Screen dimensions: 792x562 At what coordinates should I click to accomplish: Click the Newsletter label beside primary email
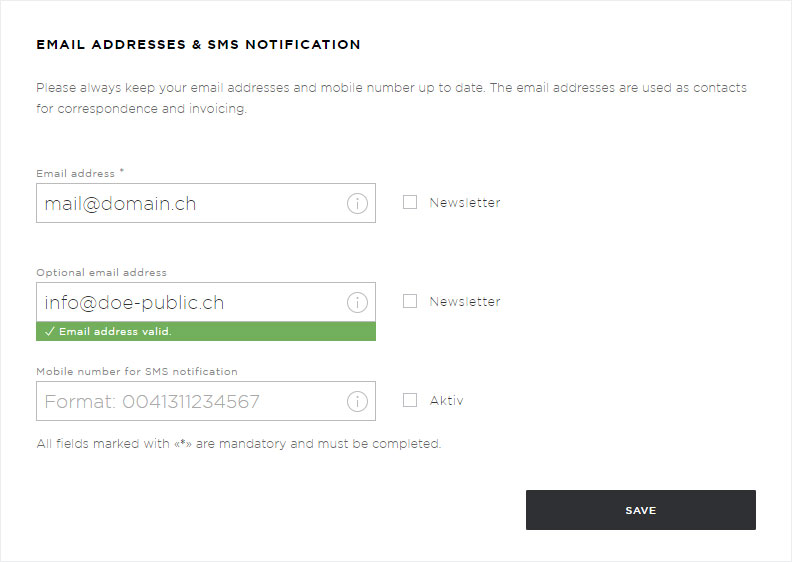[x=465, y=202]
